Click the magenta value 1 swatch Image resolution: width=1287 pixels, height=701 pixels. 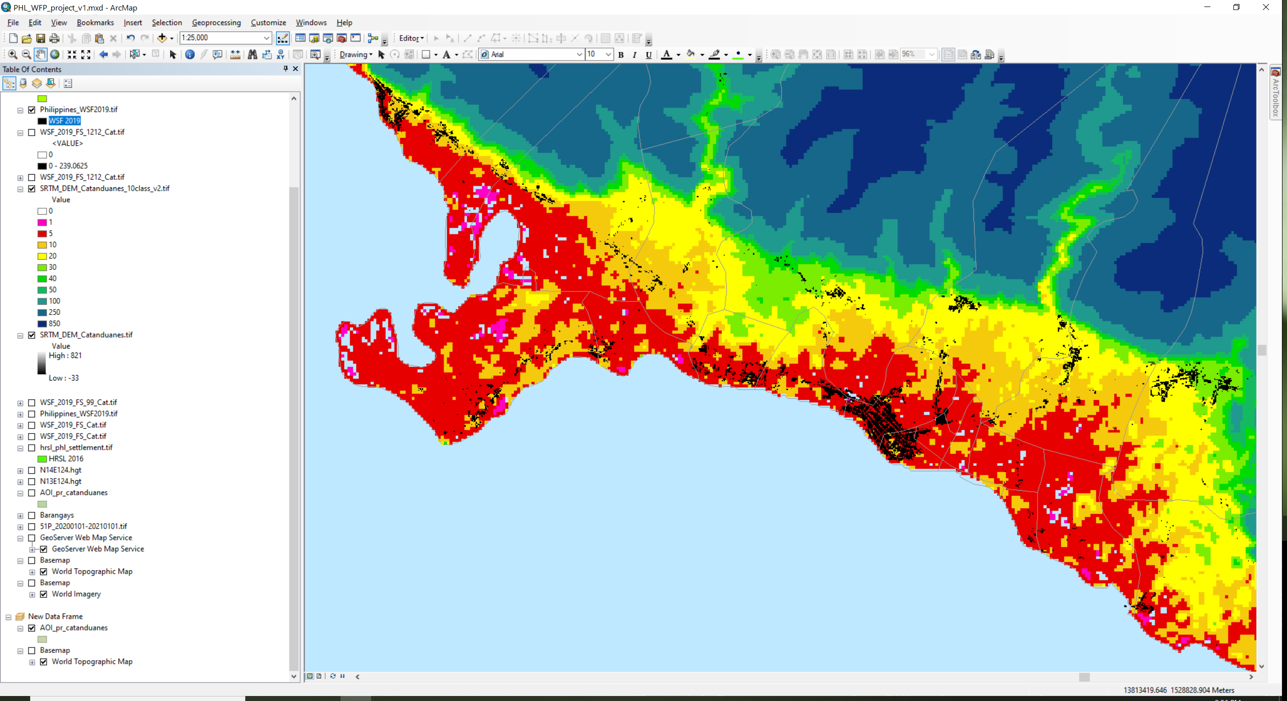point(43,222)
